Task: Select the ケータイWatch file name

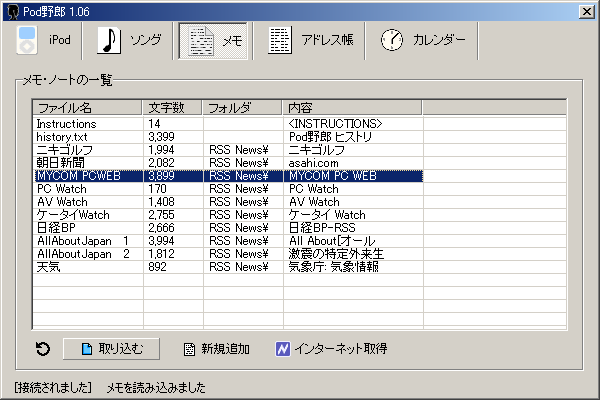Action: (73, 215)
